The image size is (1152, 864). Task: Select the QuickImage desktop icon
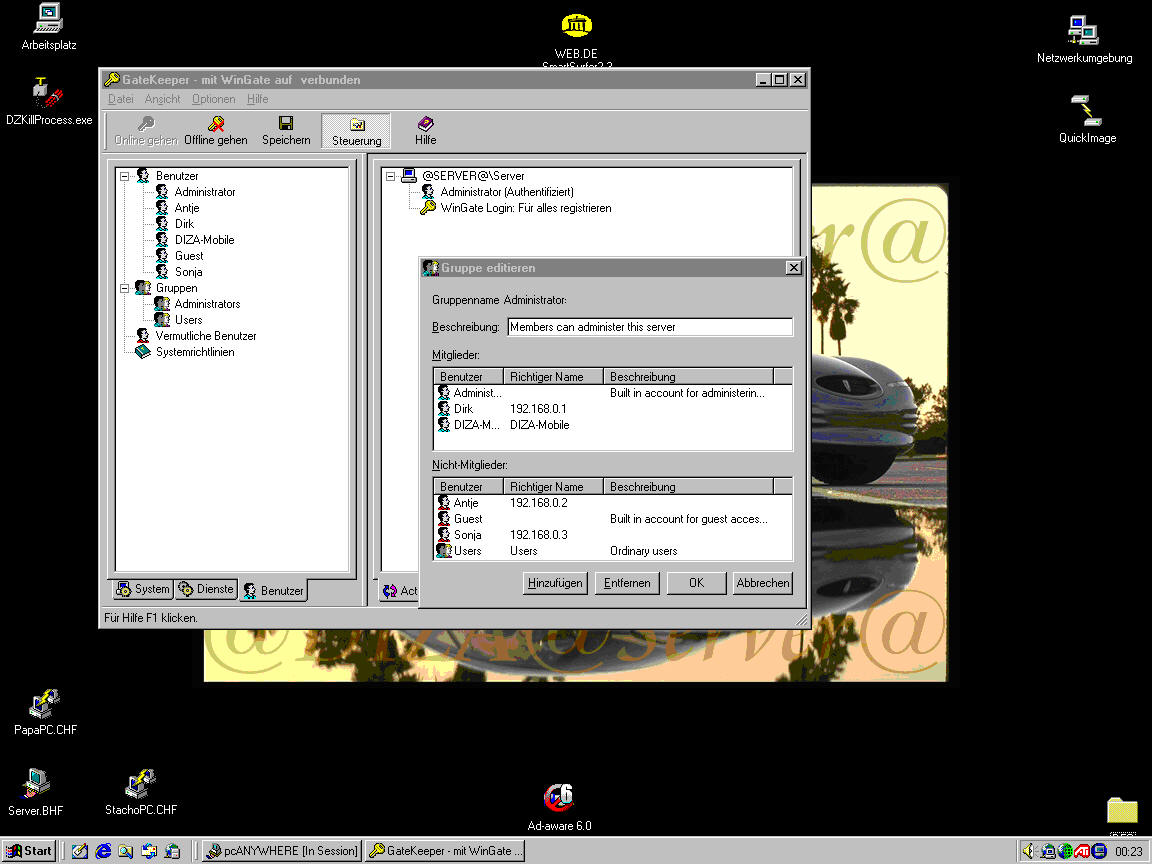coord(1086,111)
